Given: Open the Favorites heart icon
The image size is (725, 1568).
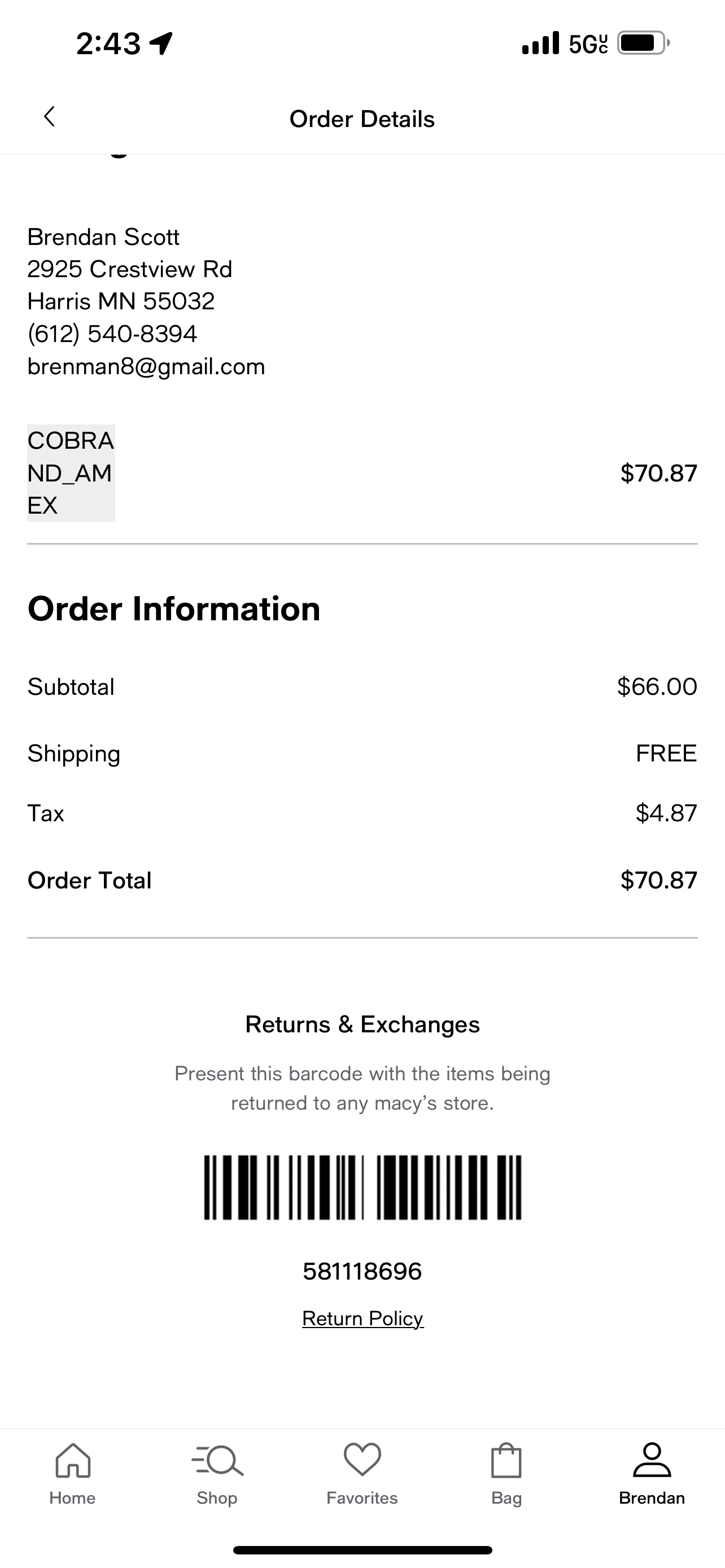Looking at the screenshot, I should pos(362,1460).
